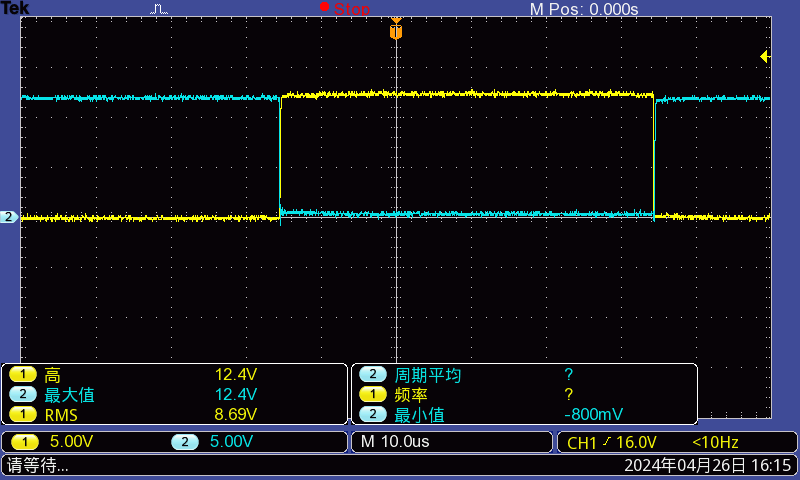Click the CH1 scale badge at 5.00V
The image size is (800, 480).
pos(24,442)
